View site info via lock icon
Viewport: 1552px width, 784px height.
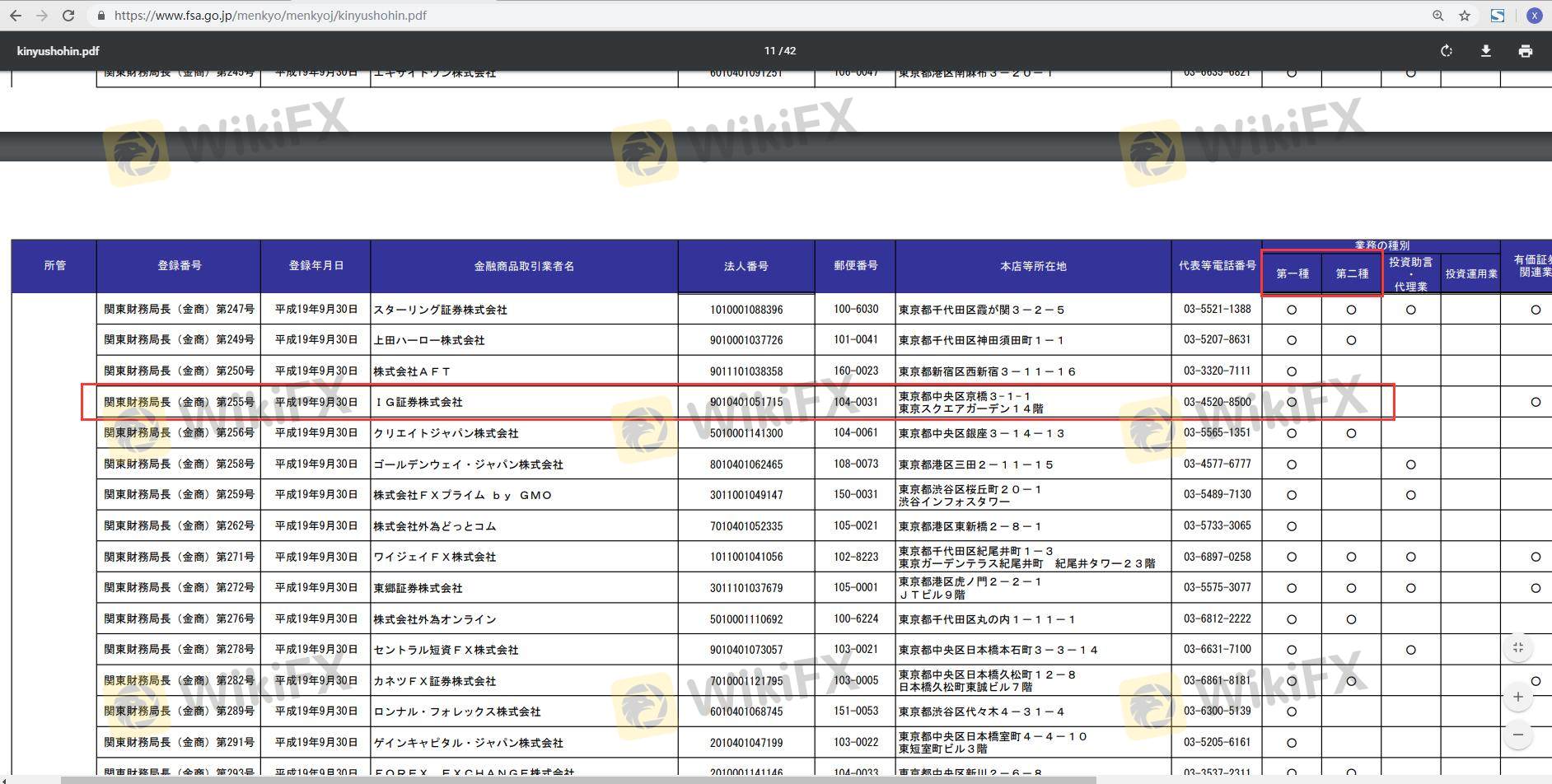101,16
